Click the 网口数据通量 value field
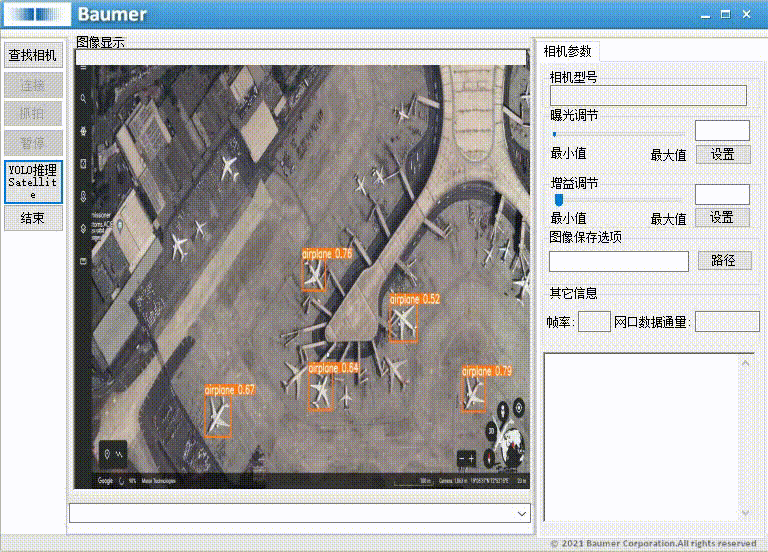The height and width of the screenshot is (552, 768). click(x=727, y=322)
